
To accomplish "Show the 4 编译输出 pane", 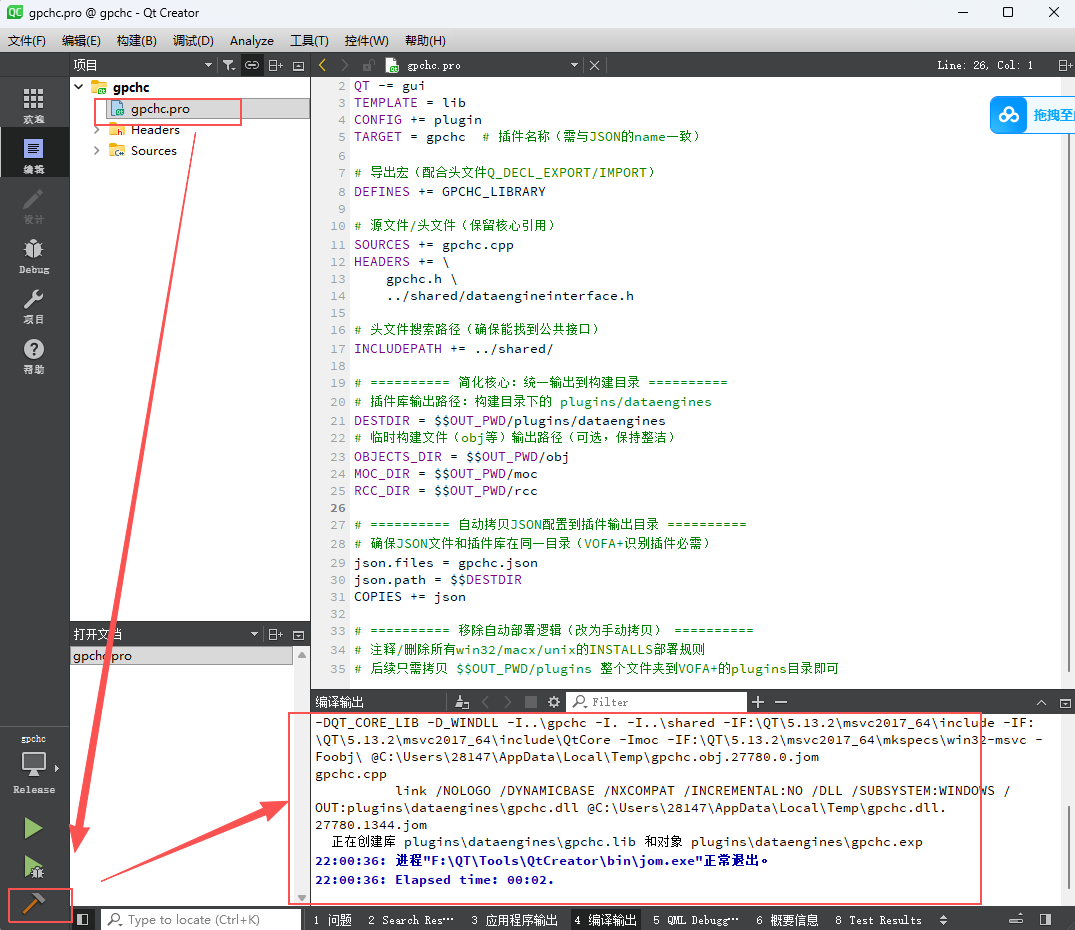I will [606, 920].
